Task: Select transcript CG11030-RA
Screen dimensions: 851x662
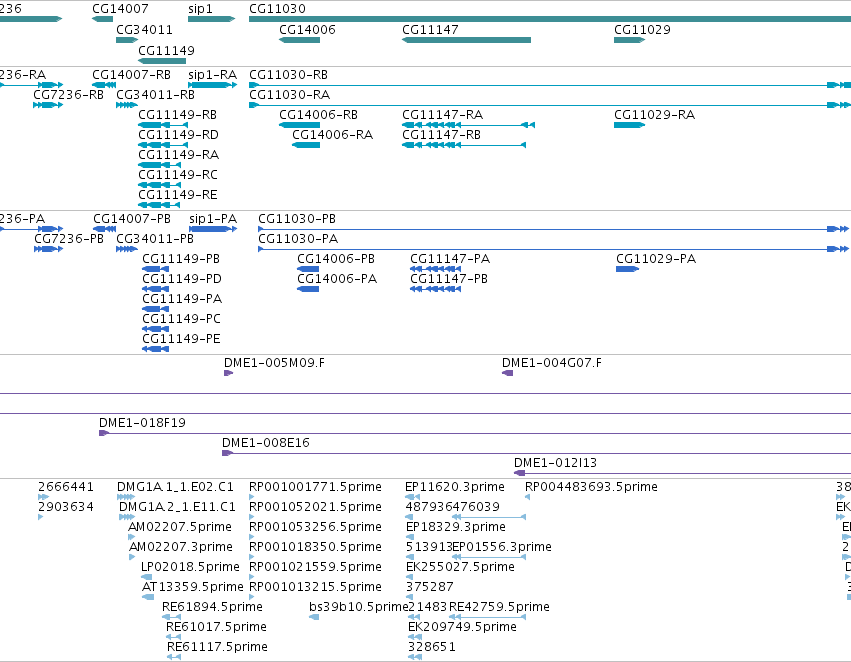Action: (289, 94)
